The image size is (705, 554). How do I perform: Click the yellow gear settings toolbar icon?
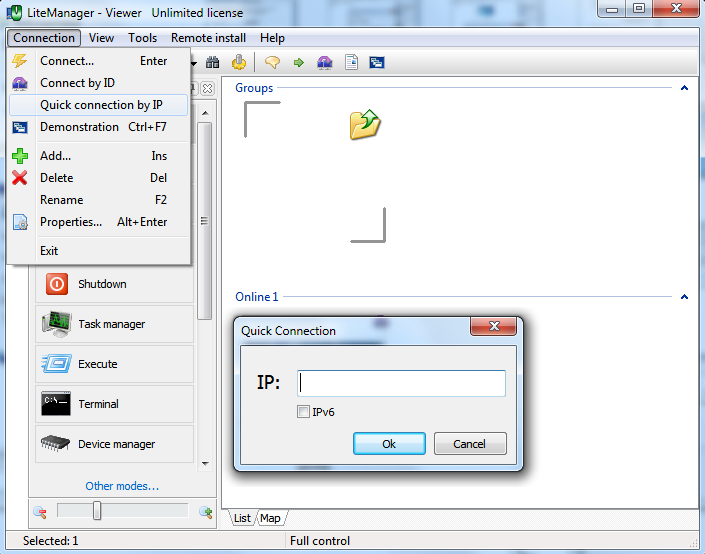(239, 62)
